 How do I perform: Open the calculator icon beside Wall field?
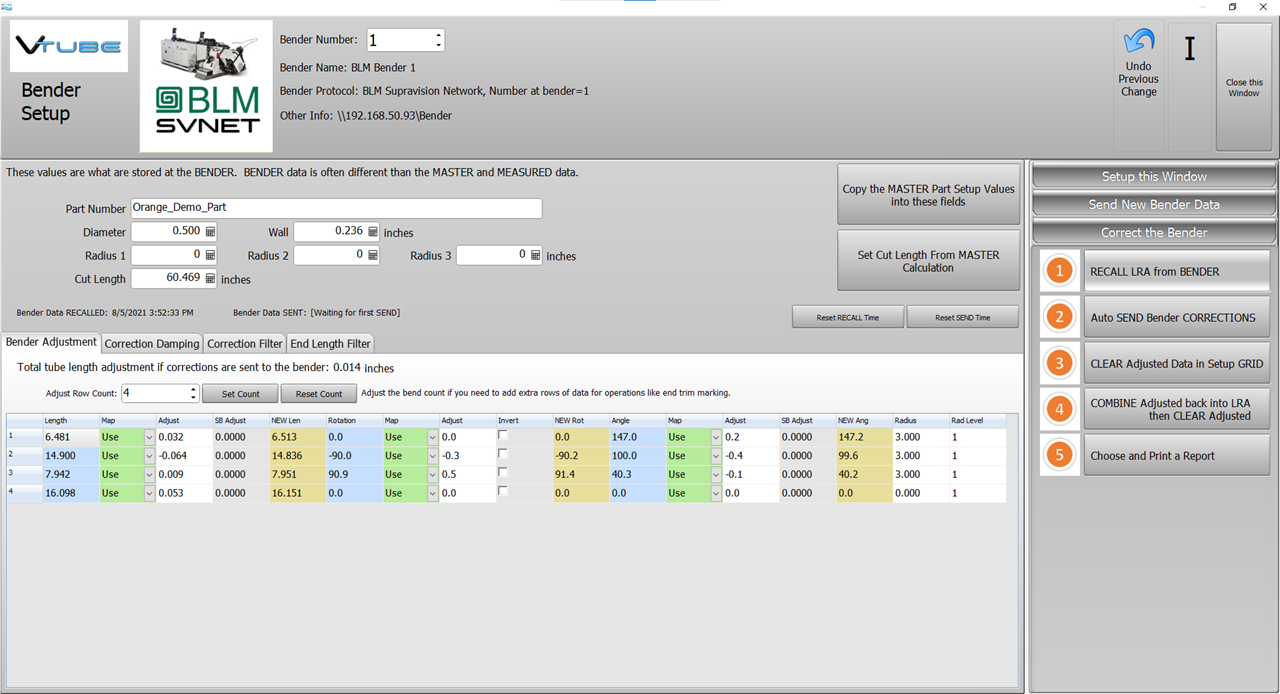point(373,232)
